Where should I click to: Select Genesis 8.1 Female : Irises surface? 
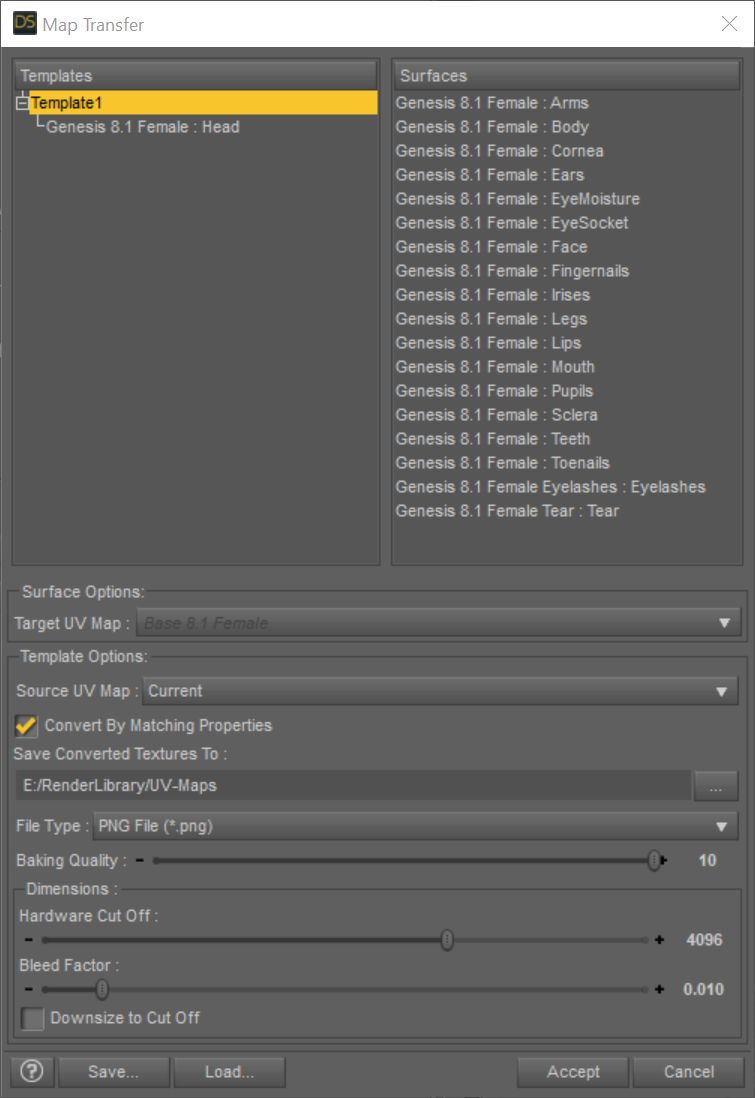click(x=492, y=295)
